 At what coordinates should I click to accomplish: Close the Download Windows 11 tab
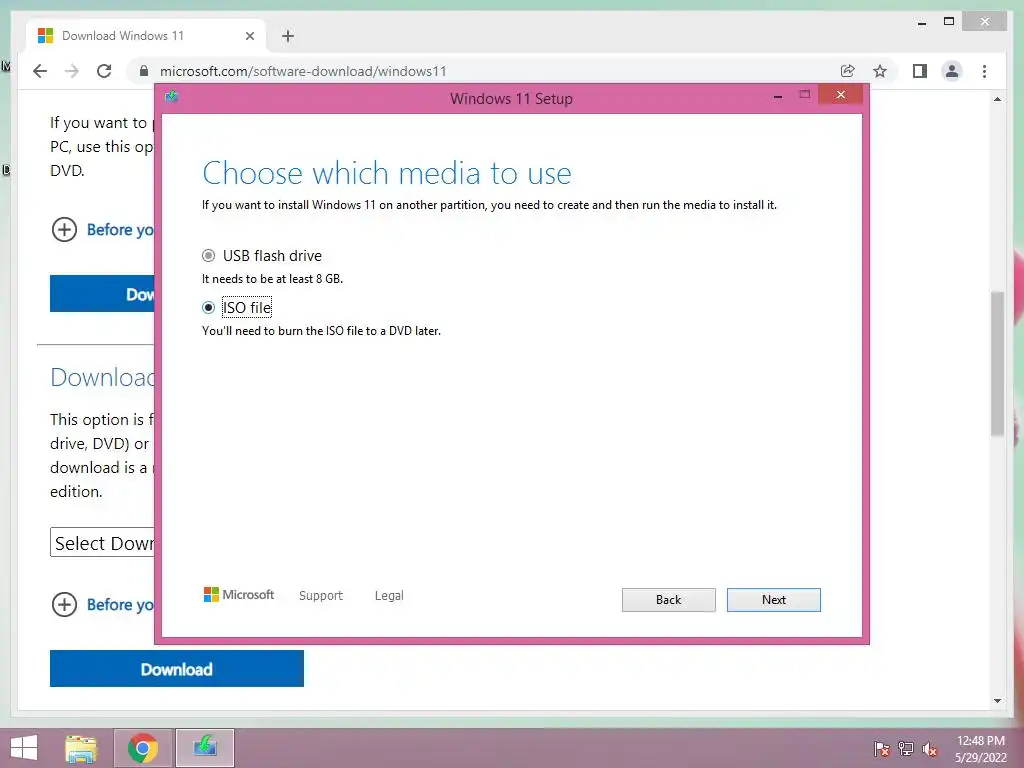(x=249, y=36)
